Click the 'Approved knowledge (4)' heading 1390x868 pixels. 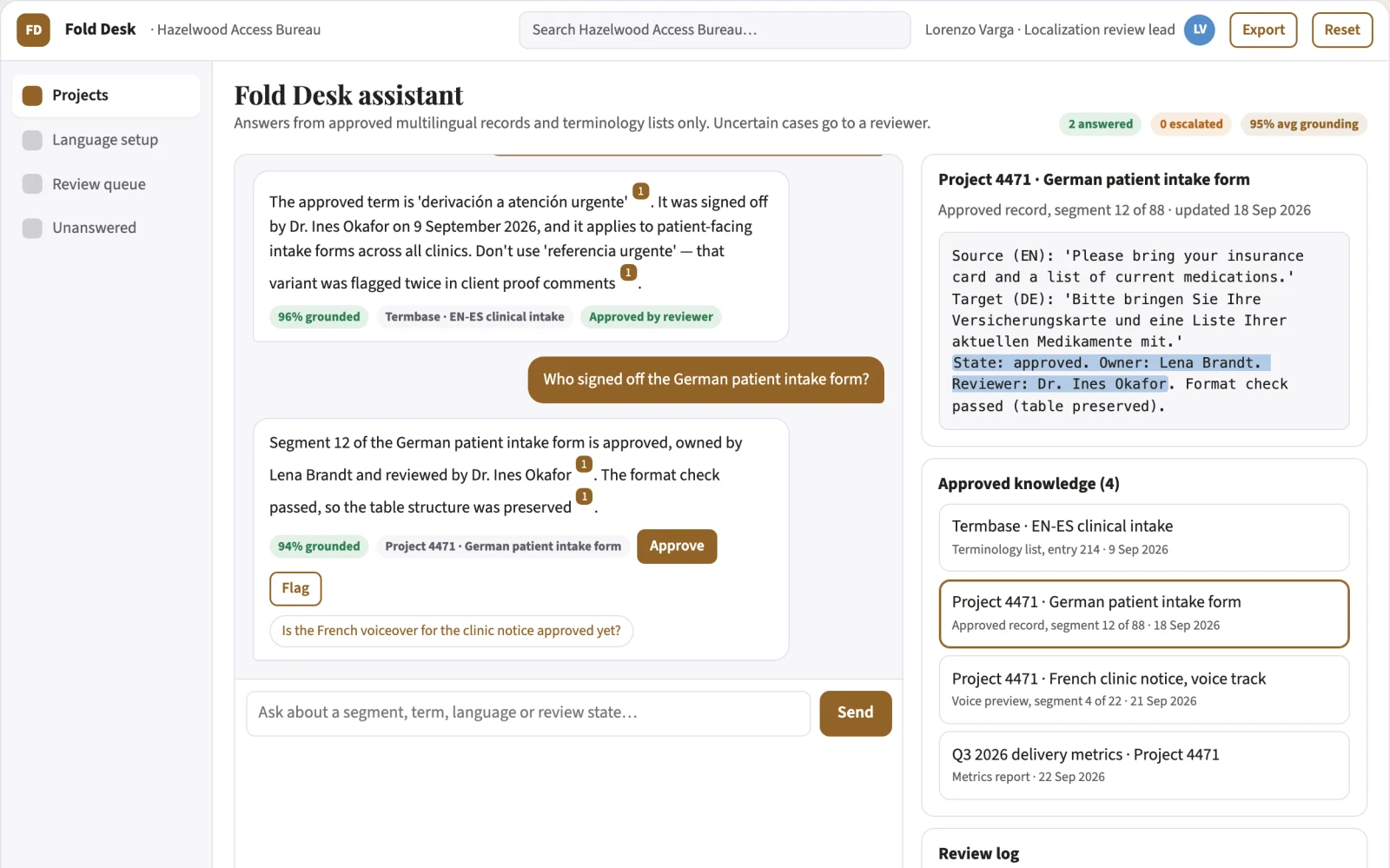pos(1029,484)
